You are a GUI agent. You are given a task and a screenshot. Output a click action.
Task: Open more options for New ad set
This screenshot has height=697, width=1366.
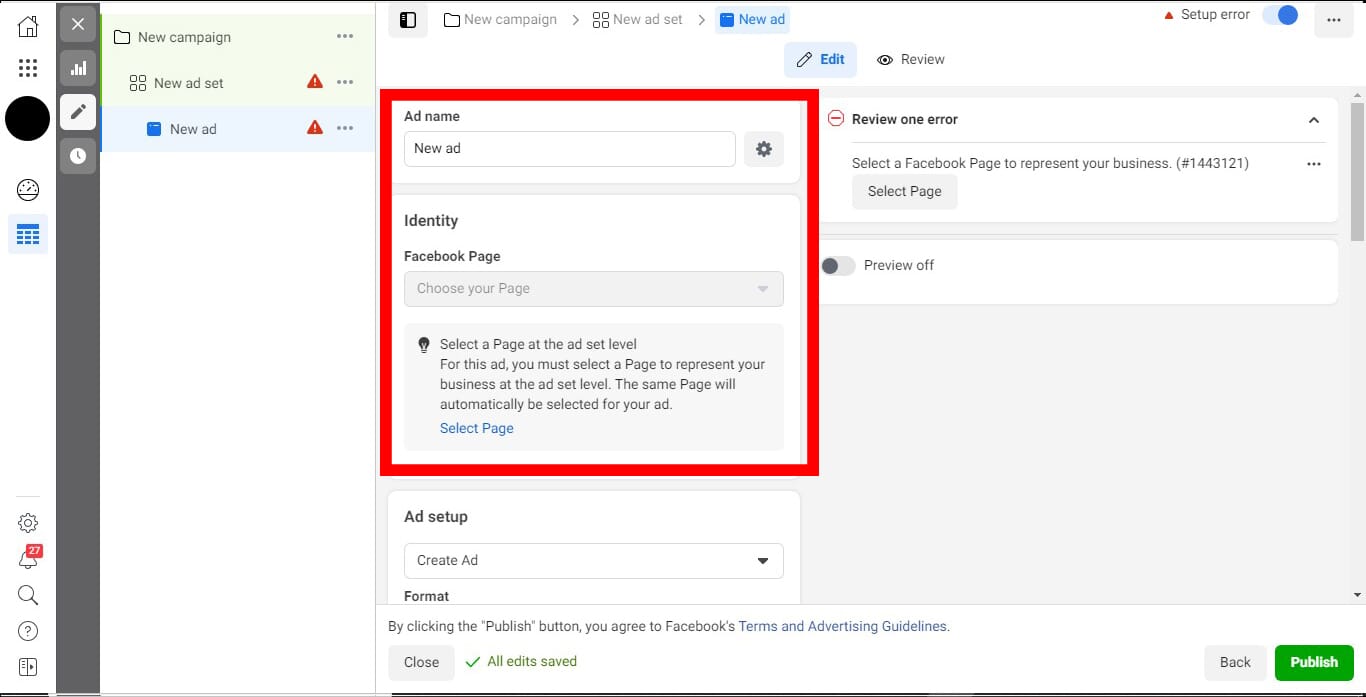pos(345,83)
